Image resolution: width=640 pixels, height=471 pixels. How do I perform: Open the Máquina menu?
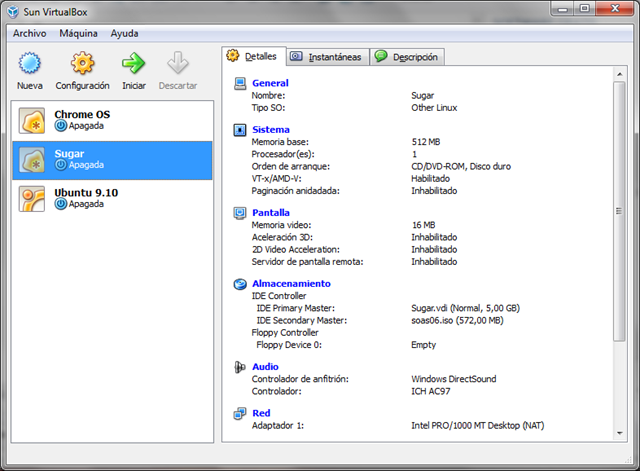(78, 33)
